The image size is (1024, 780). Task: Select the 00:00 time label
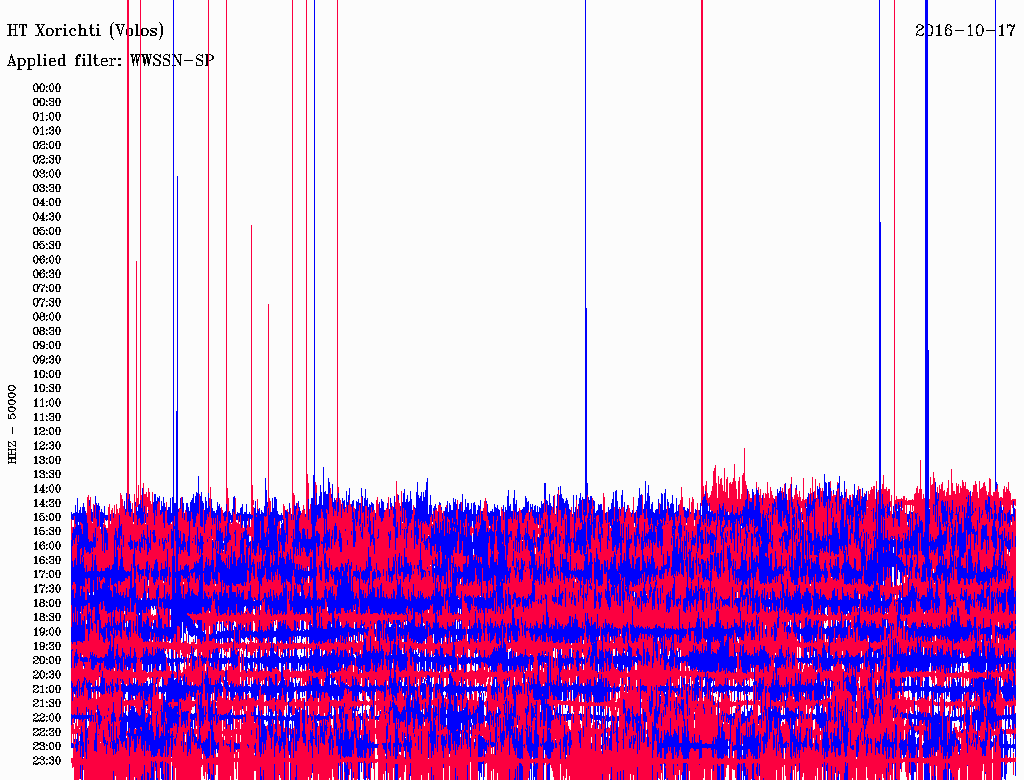point(47,88)
